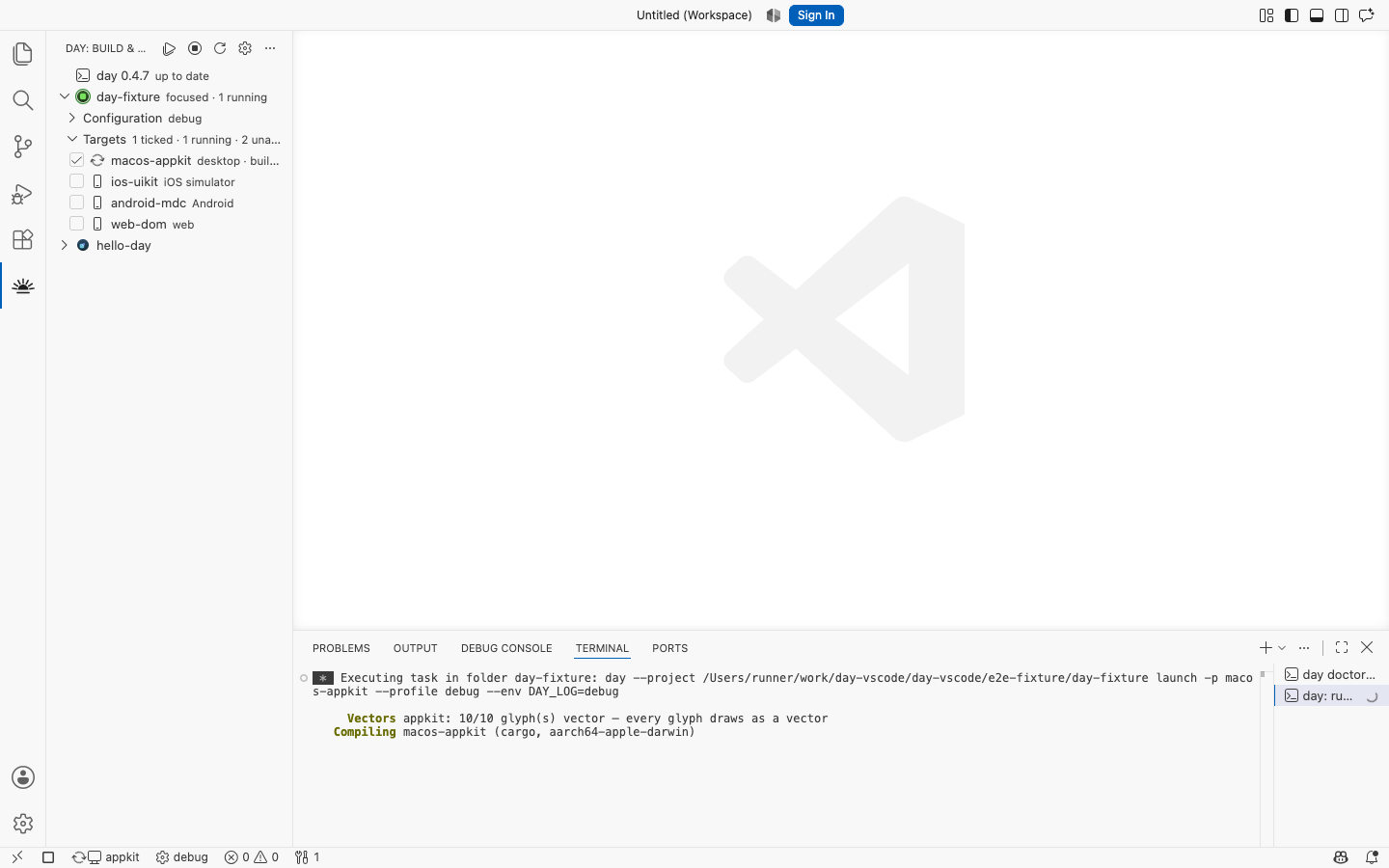Click the appkit target status bar item

105,857
